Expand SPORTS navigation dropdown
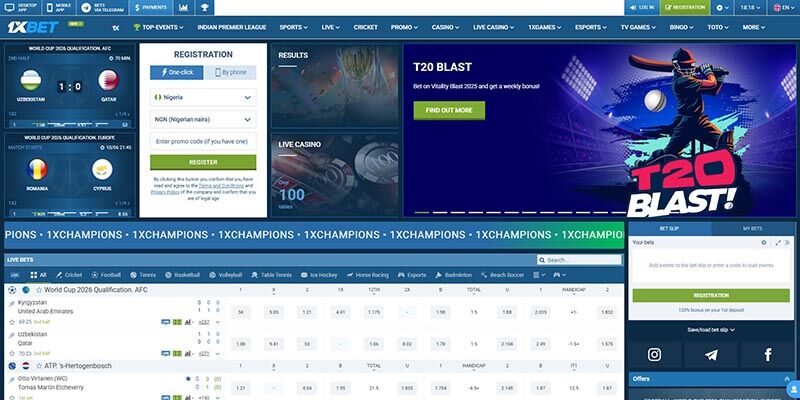 [293, 28]
